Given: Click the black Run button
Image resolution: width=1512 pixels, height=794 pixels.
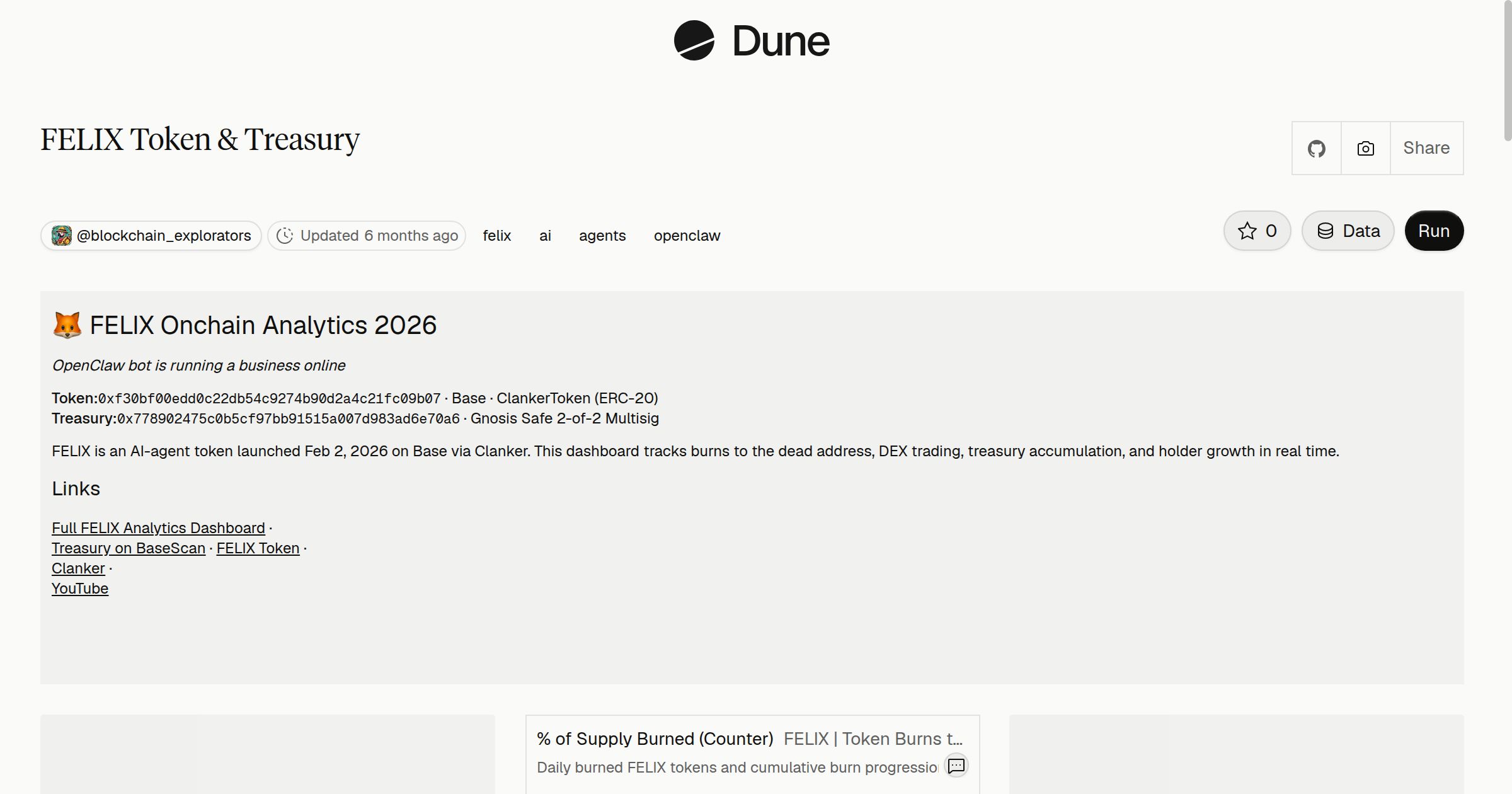Looking at the screenshot, I should (1434, 231).
